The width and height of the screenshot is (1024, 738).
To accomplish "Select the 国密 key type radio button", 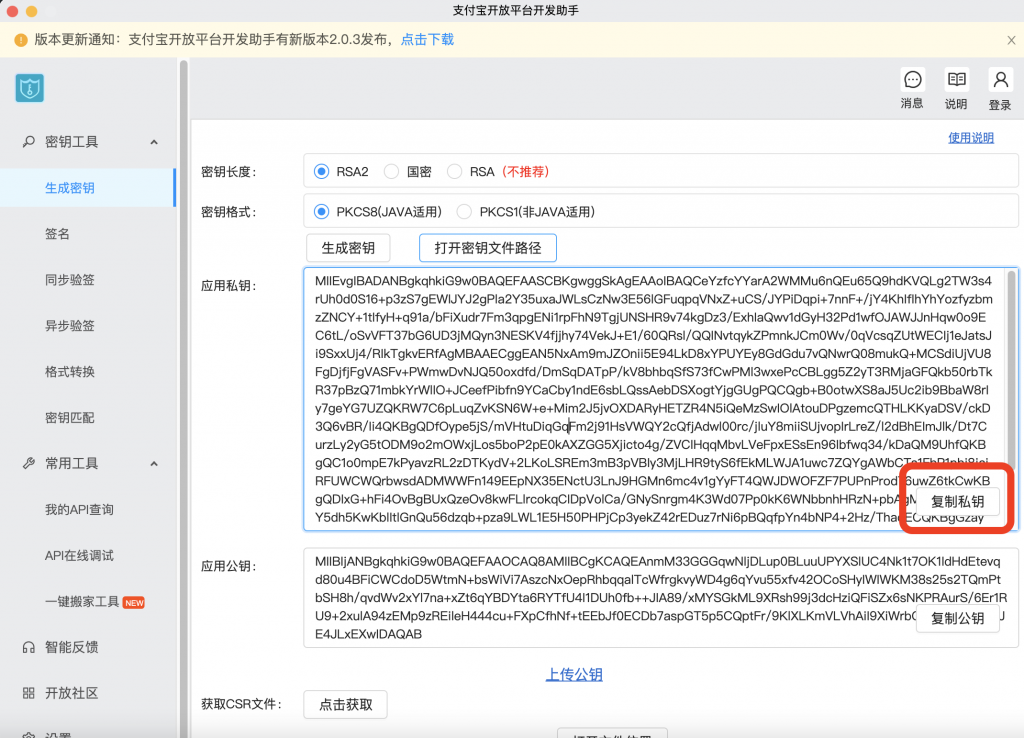I will [x=391, y=171].
